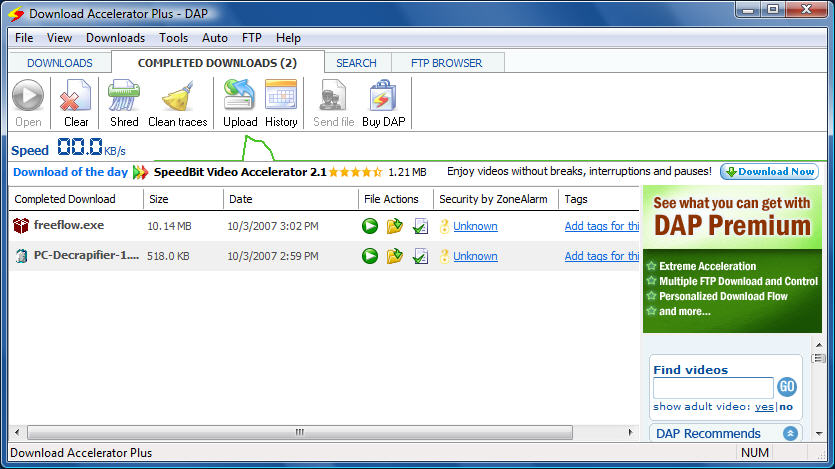Click the horizontal scrollbar left arrow

[x=17, y=432]
